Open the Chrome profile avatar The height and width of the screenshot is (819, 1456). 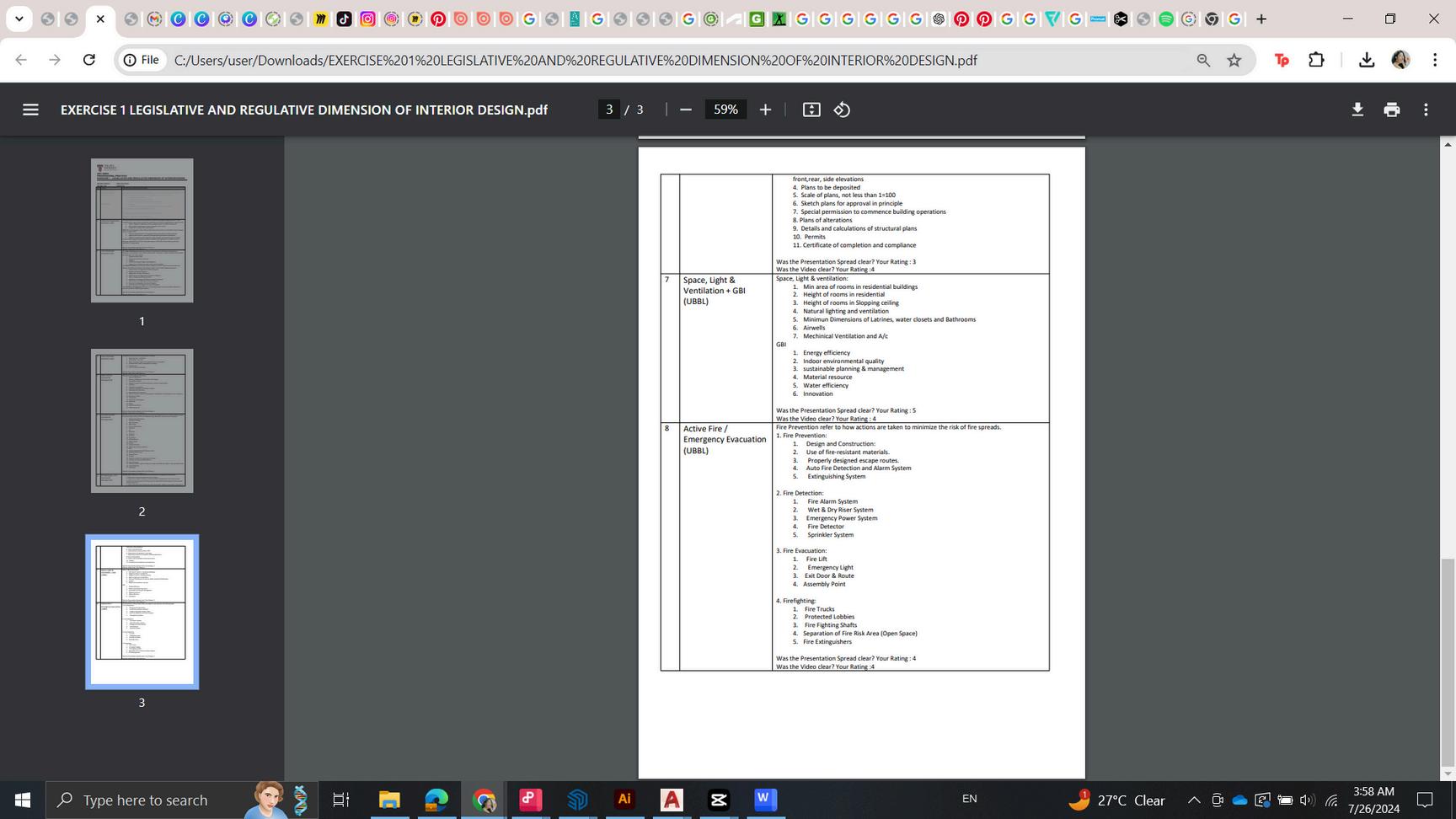coord(1400,60)
